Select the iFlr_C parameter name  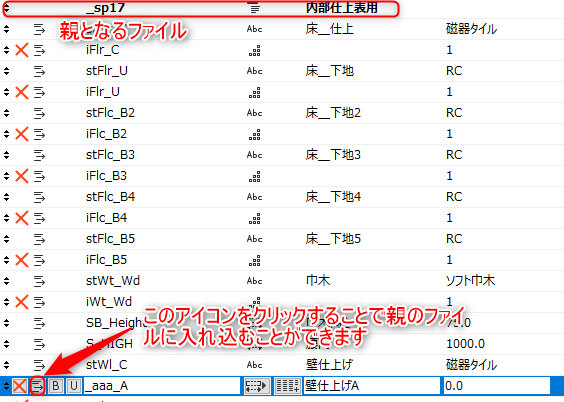103,50
